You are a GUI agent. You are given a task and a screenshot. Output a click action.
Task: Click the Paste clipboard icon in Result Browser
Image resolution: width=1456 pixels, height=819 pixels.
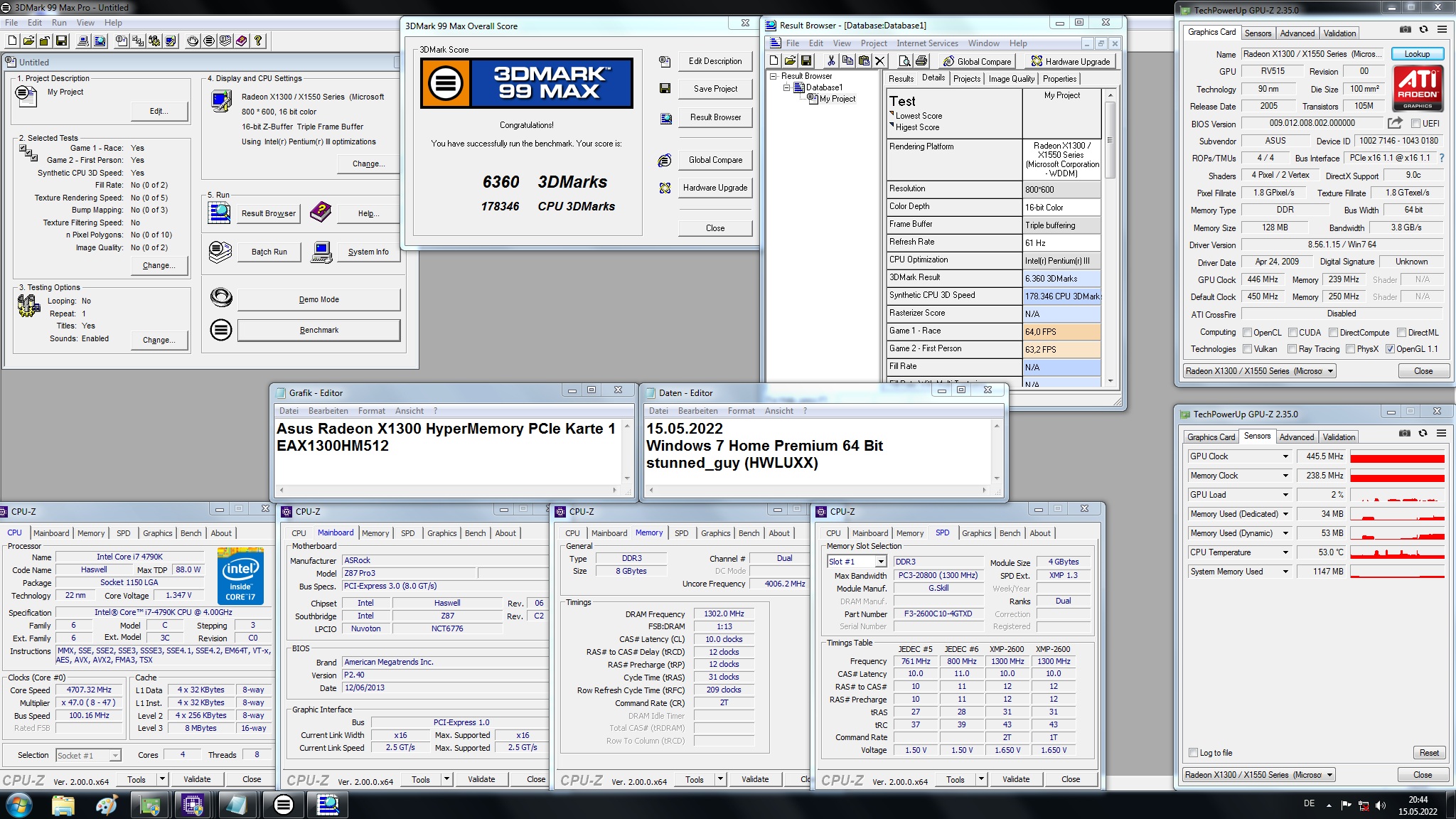tap(864, 61)
